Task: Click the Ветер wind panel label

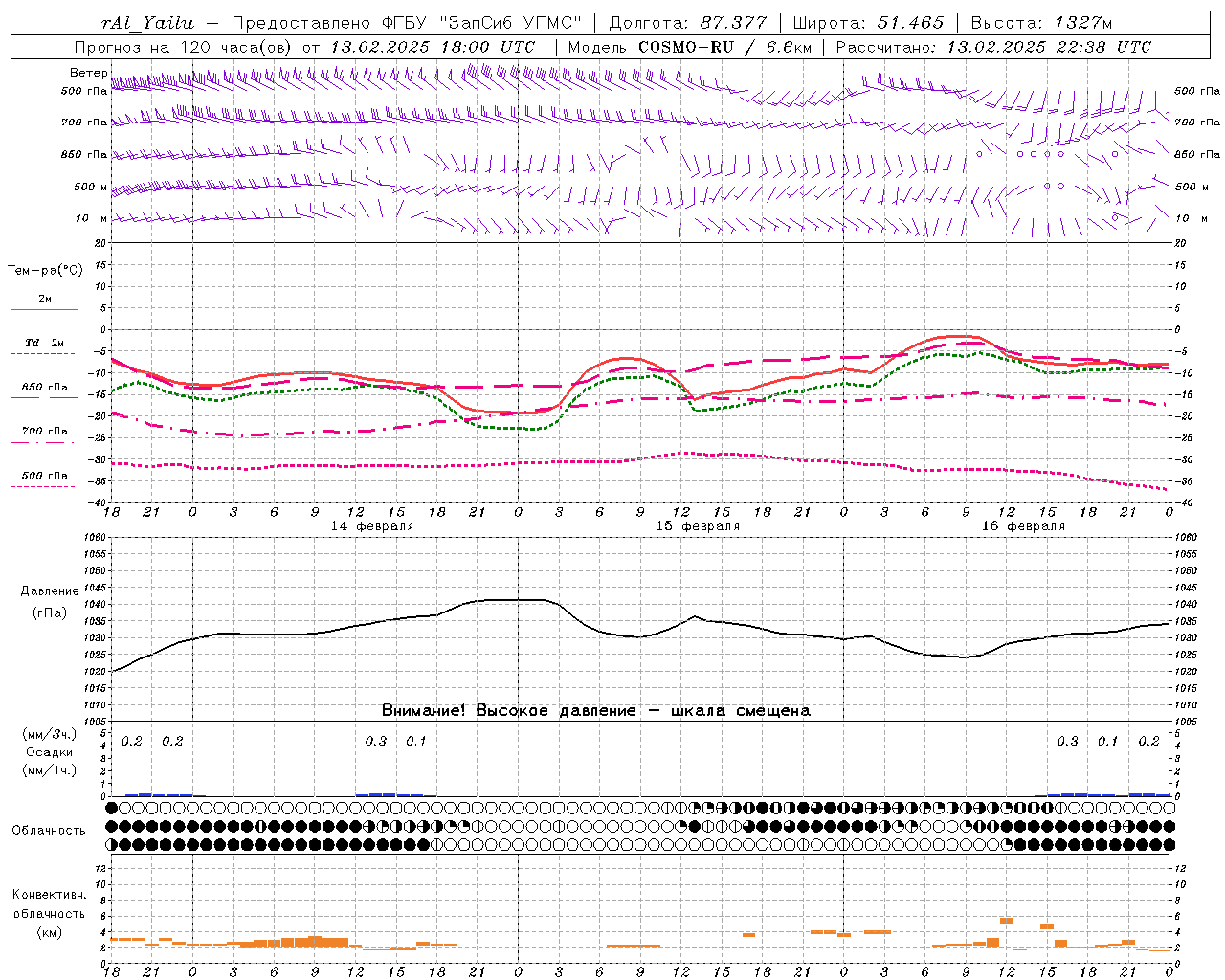Action: point(88,73)
